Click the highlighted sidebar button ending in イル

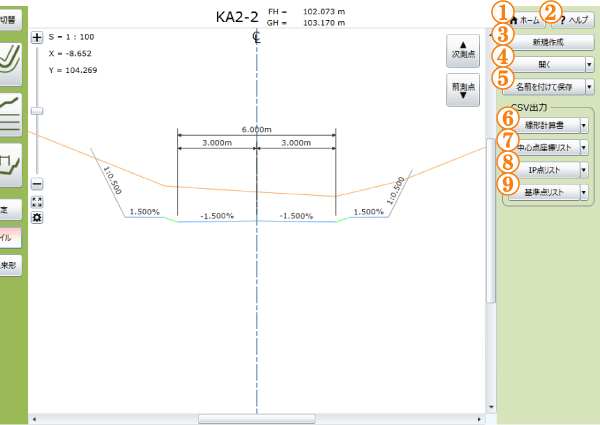[10, 238]
